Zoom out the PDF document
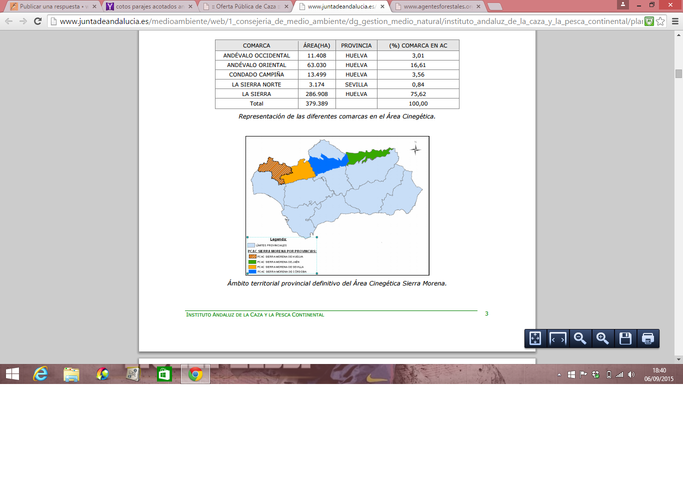This screenshot has height=479, width=683. (x=580, y=338)
